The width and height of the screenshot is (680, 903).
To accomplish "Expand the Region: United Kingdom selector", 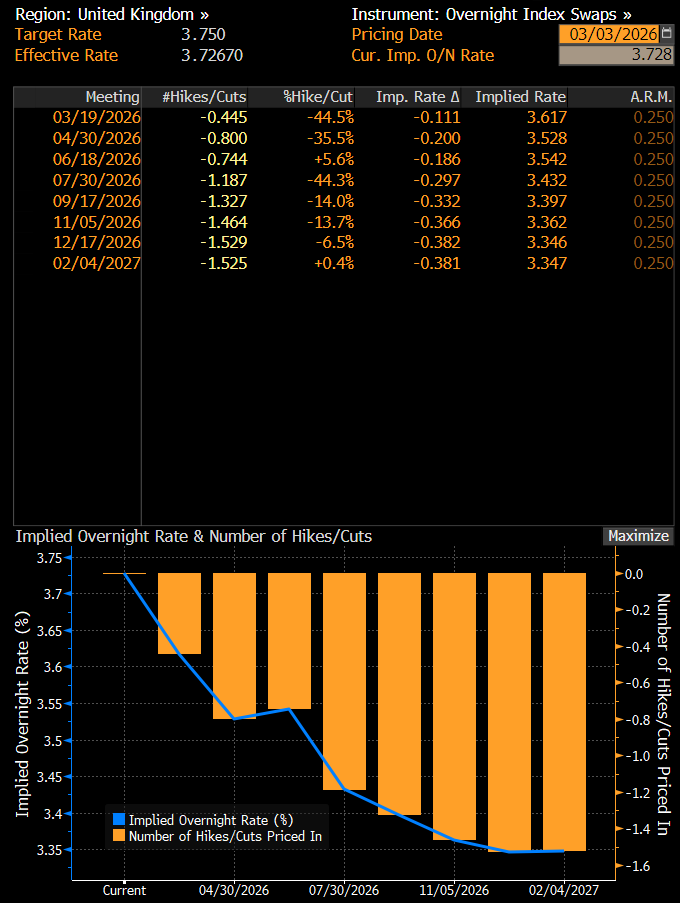I will (x=112, y=15).
